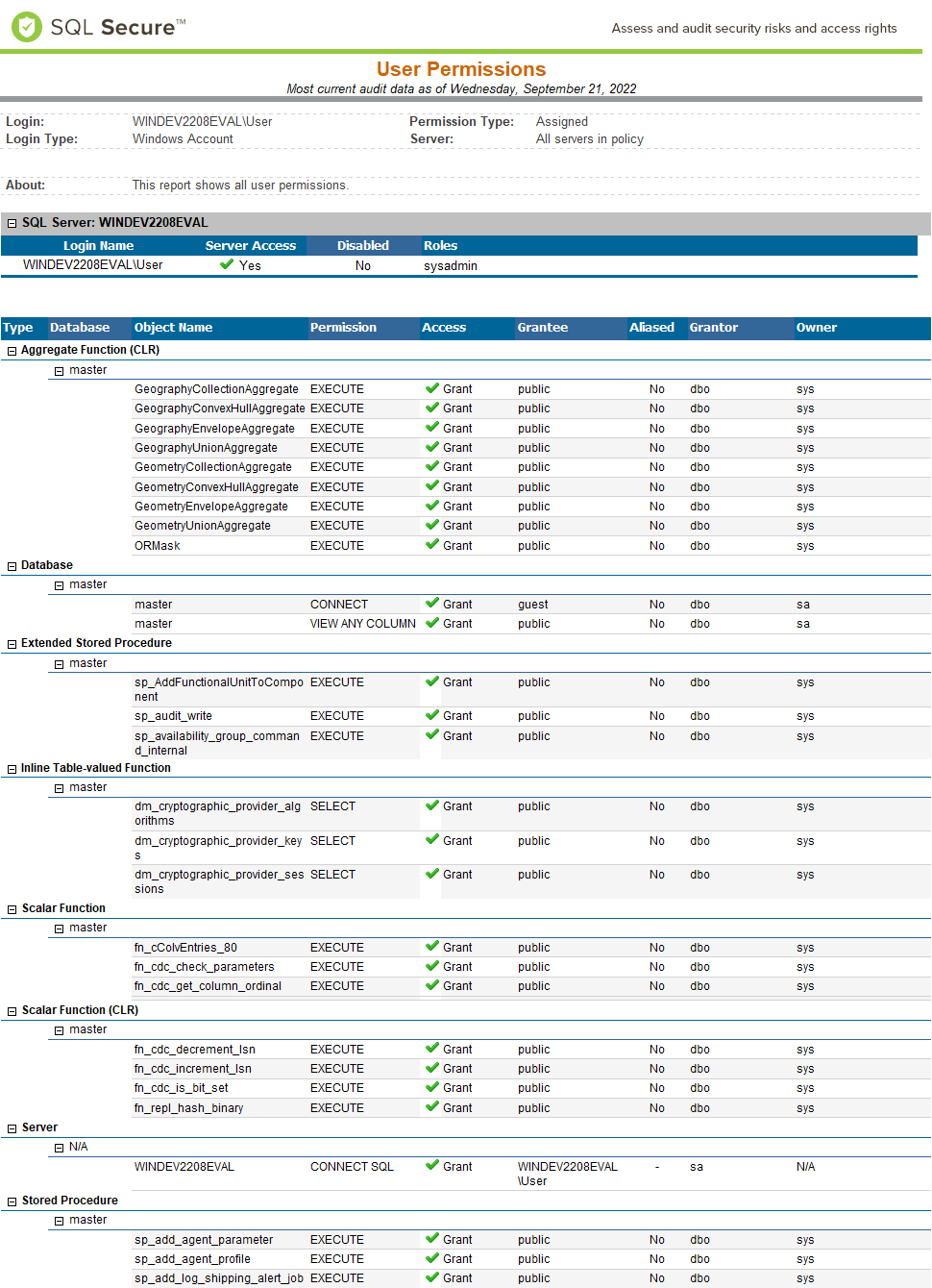Image resolution: width=932 pixels, height=1288 pixels.
Task: Collapse the Extended Stored Procedure group
Action: coord(12,644)
